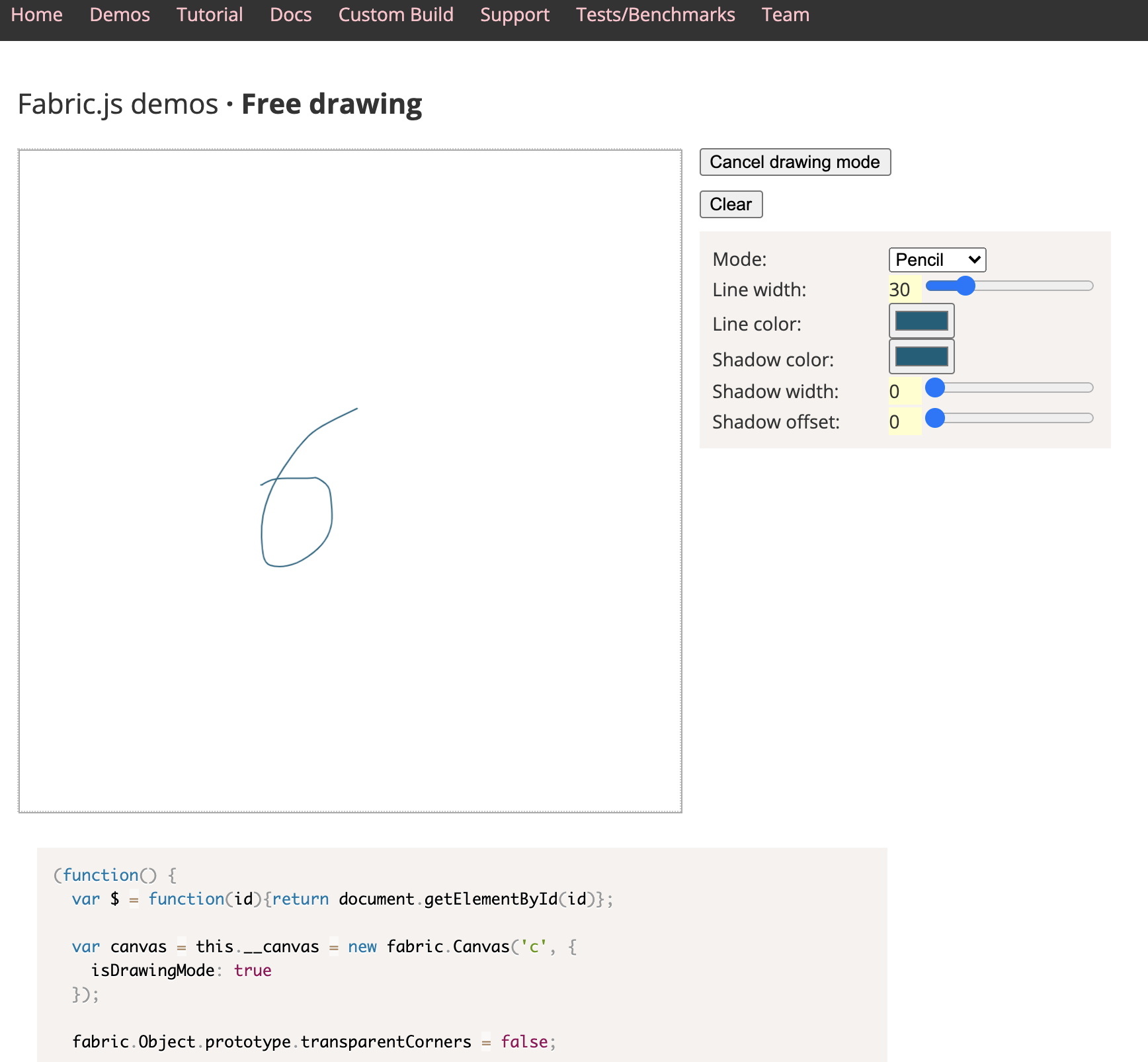
Task: Go to the Demos page
Action: 120,15
